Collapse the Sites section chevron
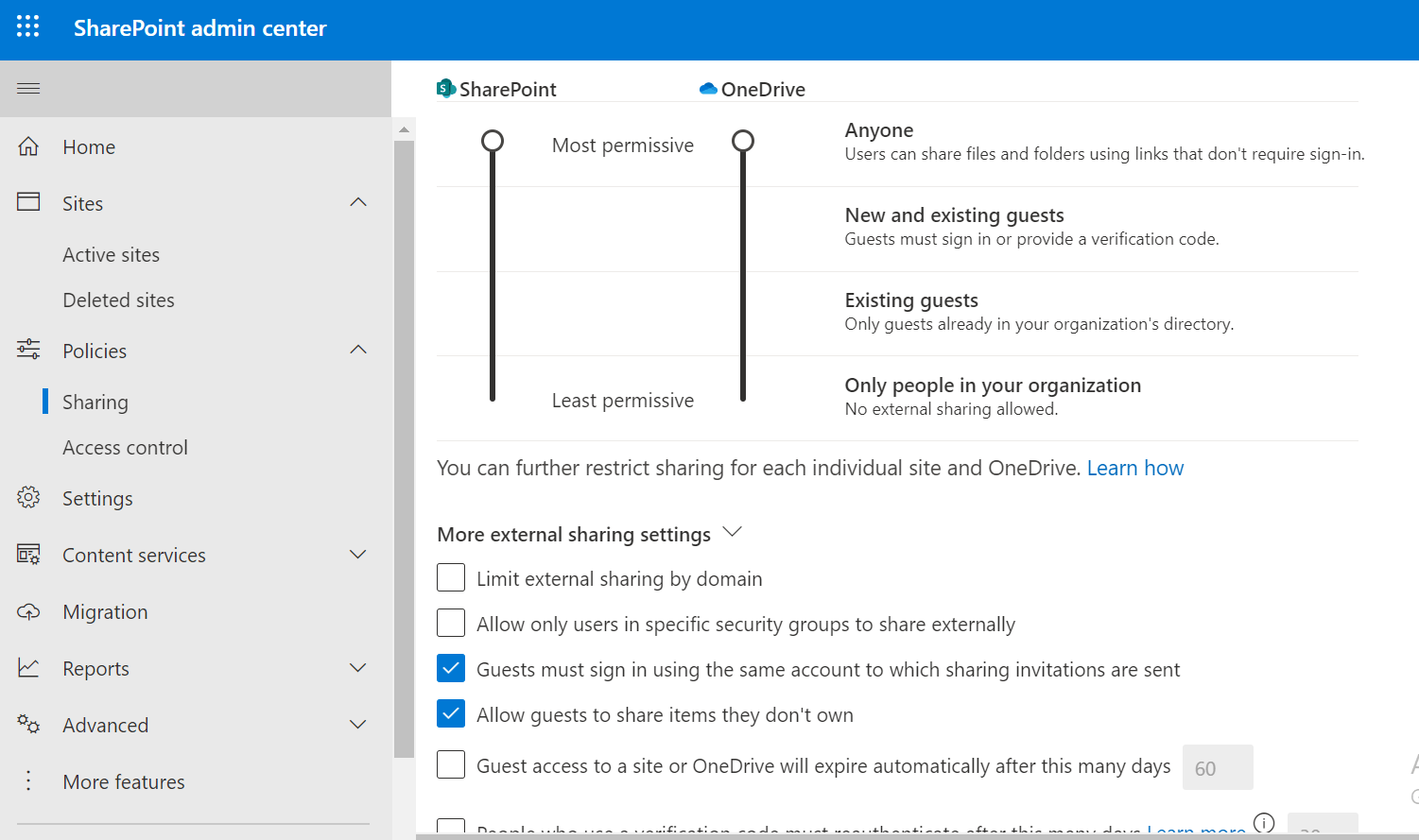The image size is (1419, 840). tap(358, 202)
